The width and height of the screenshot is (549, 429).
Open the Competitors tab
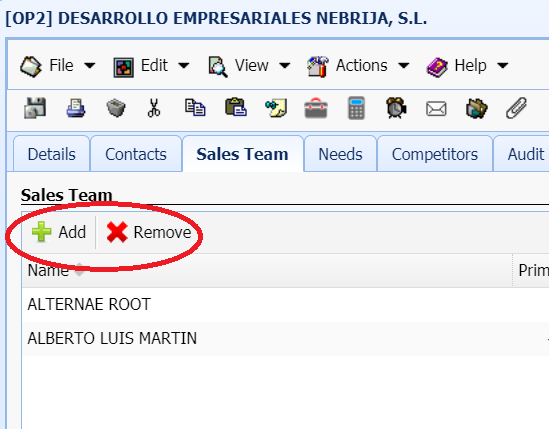(x=435, y=154)
